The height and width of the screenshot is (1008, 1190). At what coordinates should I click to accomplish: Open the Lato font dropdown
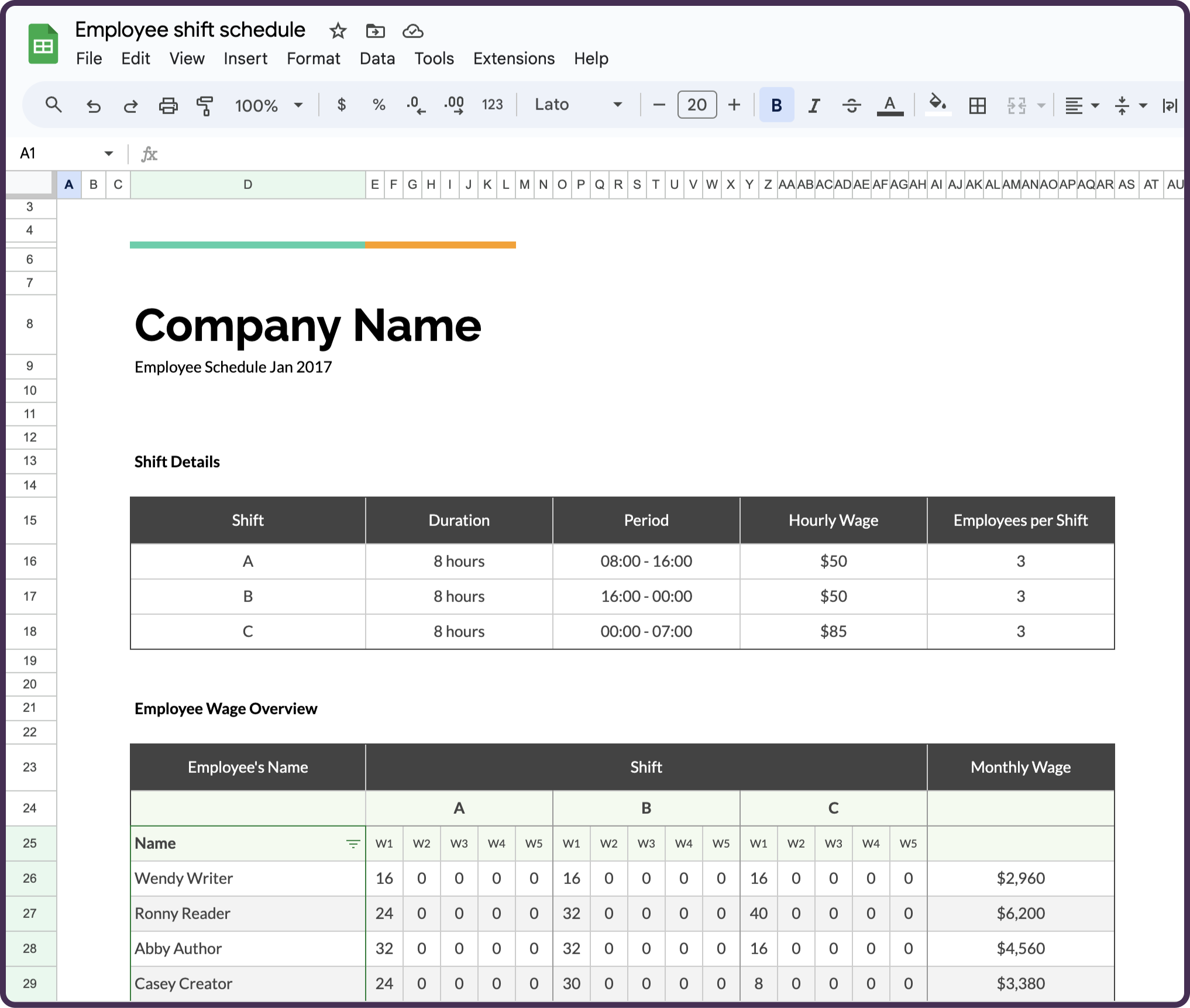tap(578, 105)
